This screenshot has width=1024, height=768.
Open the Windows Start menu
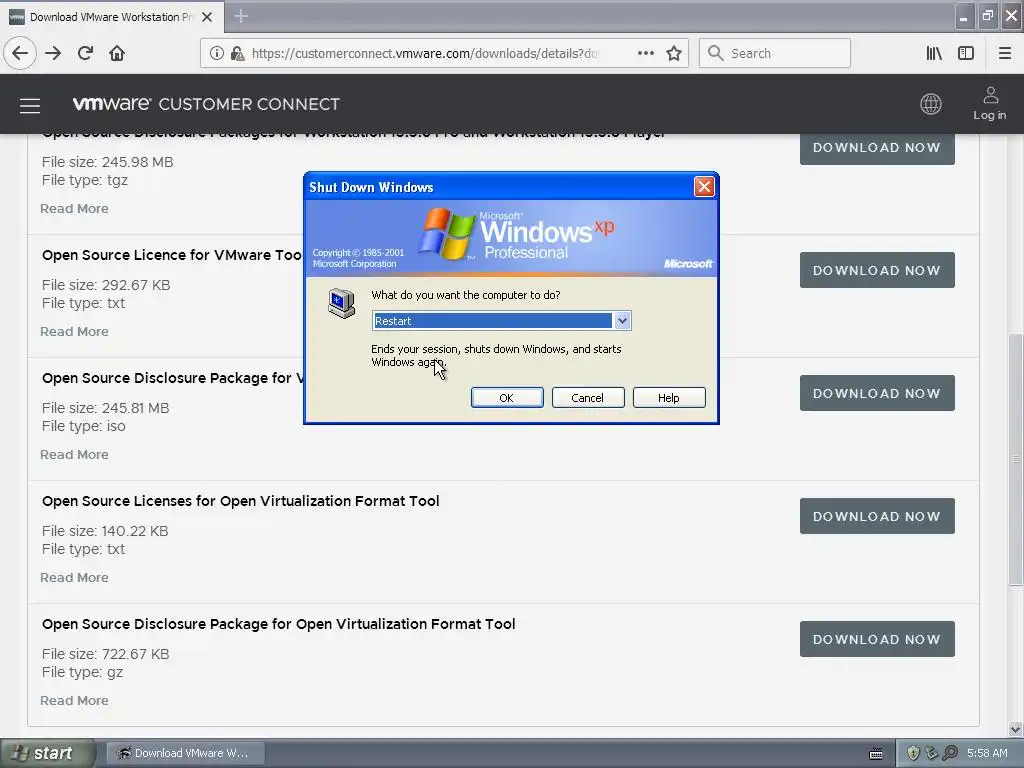pyautogui.click(x=47, y=754)
